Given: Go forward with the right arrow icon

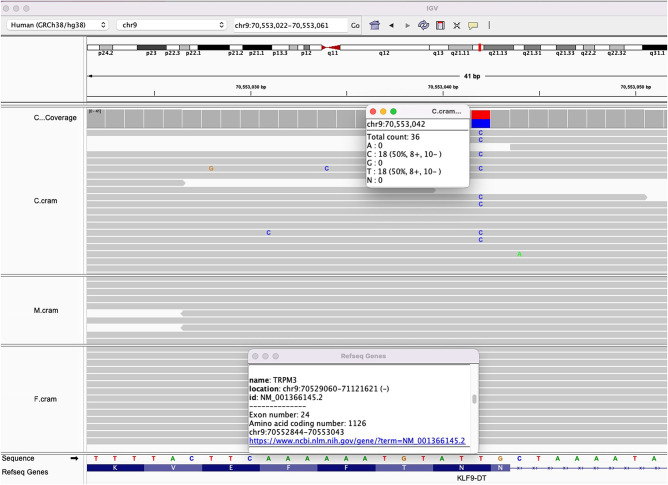Looking at the screenshot, I should tap(406, 23).
